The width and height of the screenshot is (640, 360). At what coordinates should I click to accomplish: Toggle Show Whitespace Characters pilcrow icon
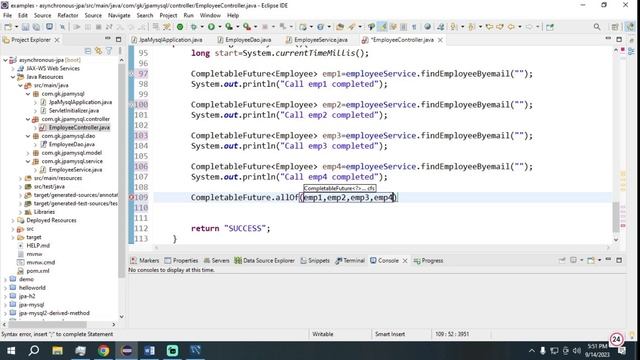(414, 27)
